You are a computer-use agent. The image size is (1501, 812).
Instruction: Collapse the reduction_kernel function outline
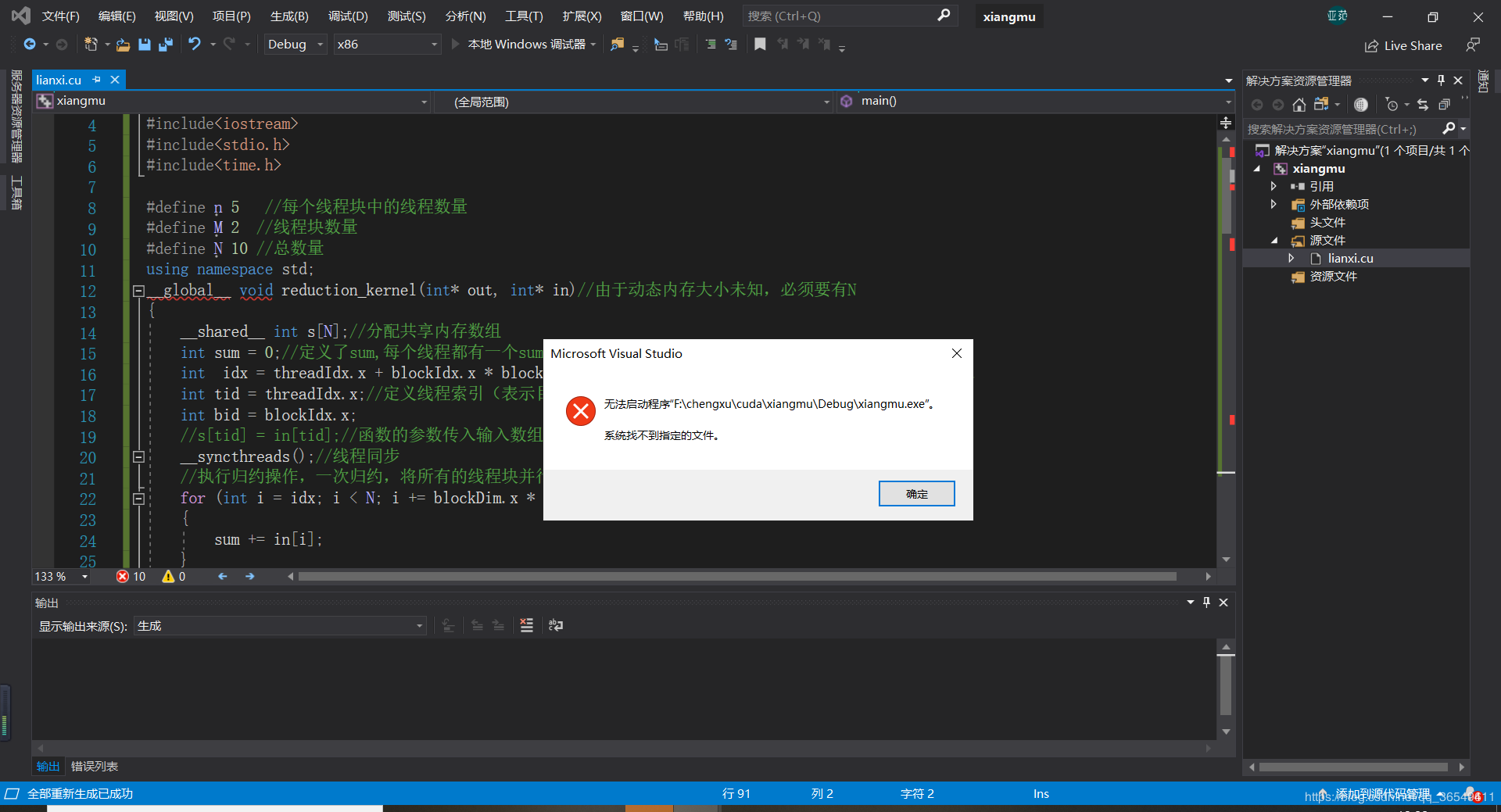click(138, 291)
